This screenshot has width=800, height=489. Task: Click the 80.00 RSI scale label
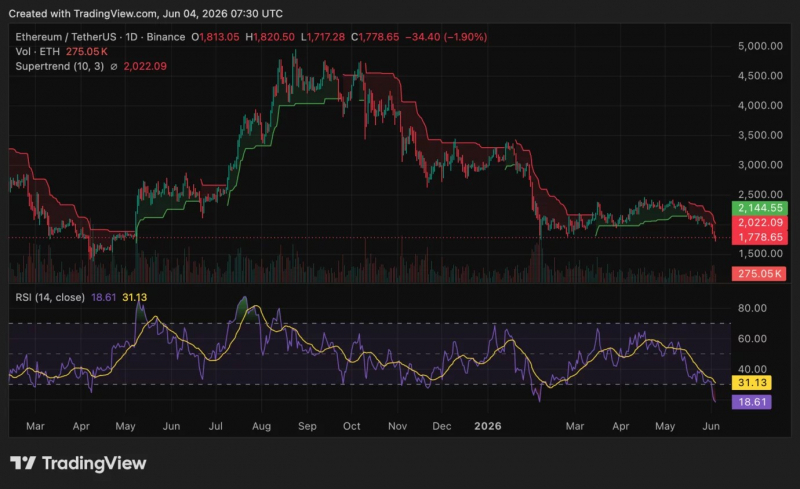pyautogui.click(x=752, y=308)
